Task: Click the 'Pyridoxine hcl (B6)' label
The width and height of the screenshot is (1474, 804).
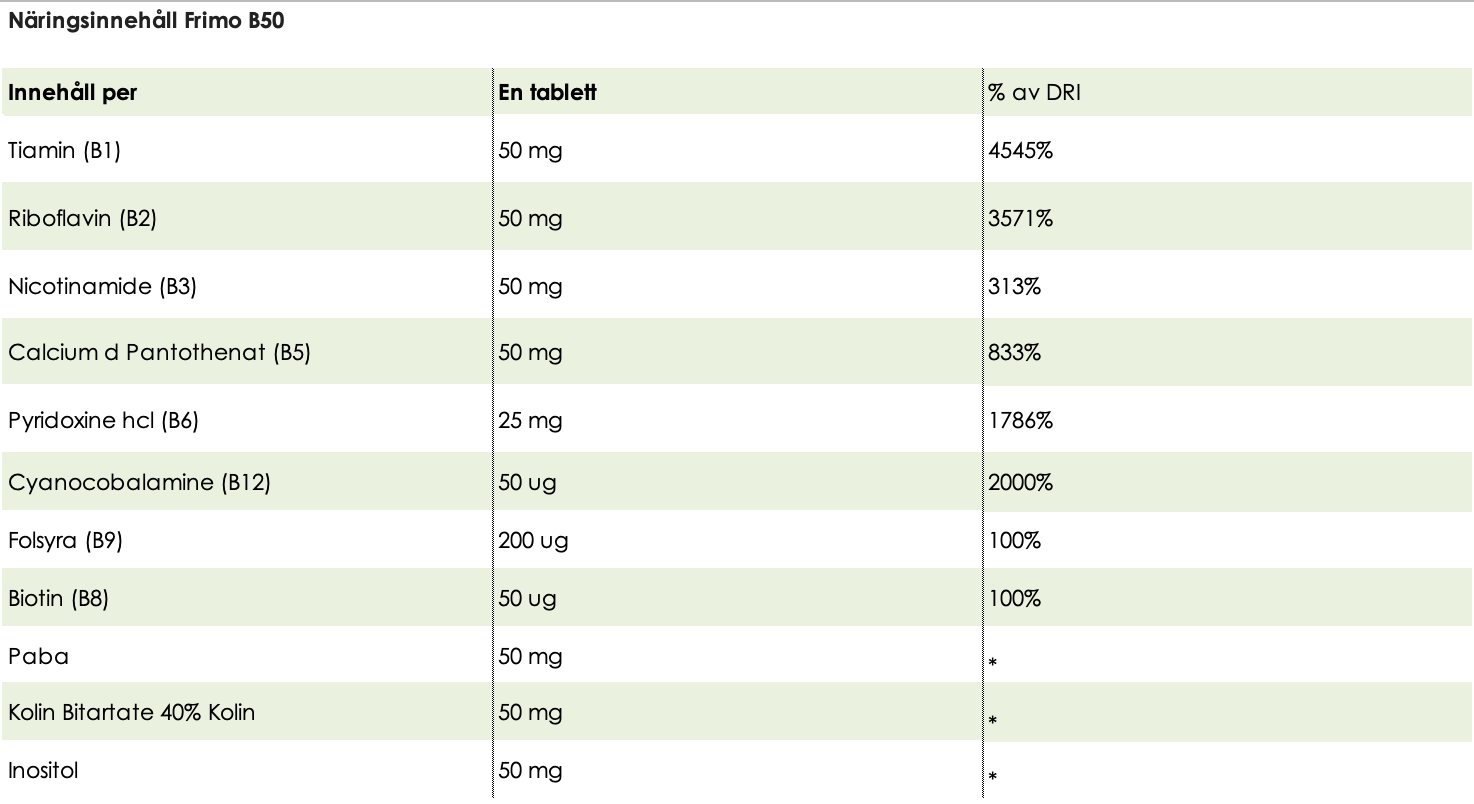Action: click(x=103, y=420)
